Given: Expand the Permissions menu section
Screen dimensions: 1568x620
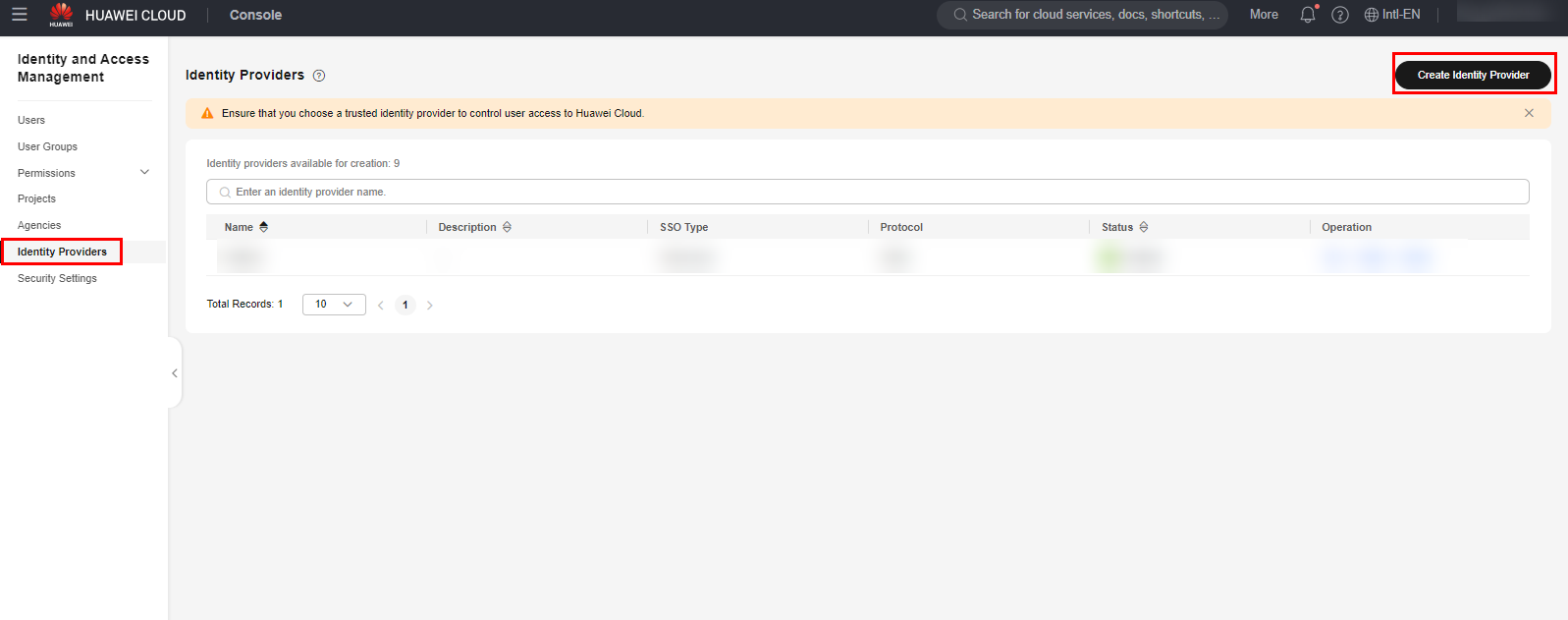Looking at the screenshot, I should click(x=144, y=173).
